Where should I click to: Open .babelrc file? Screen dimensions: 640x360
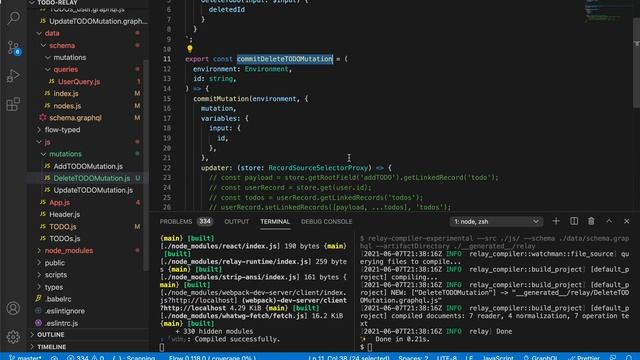coord(58,299)
